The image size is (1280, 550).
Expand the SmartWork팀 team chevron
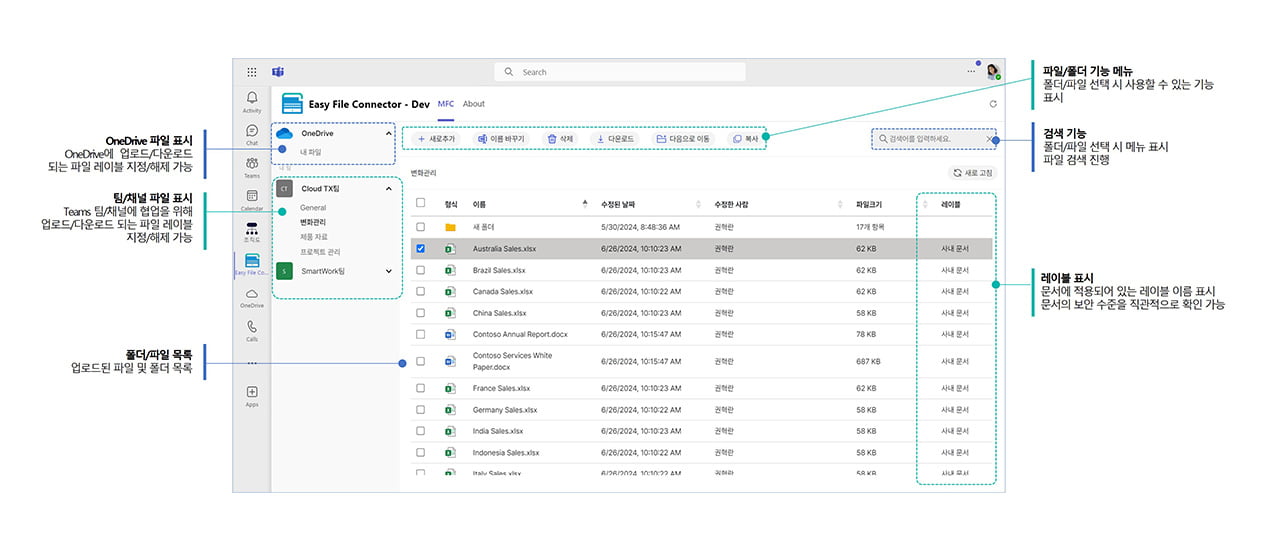pyautogui.click(x=388, y=271)
